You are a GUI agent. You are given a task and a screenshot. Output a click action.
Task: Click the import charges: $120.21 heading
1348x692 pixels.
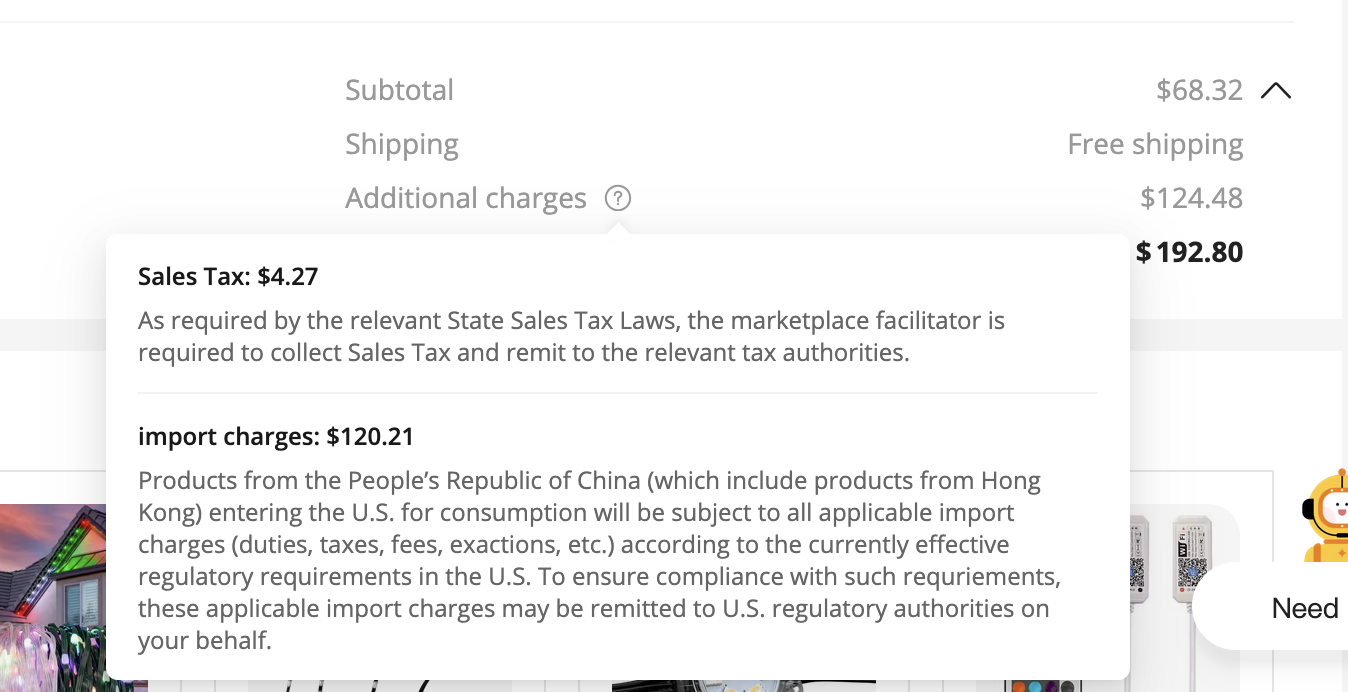click(276, 436)
